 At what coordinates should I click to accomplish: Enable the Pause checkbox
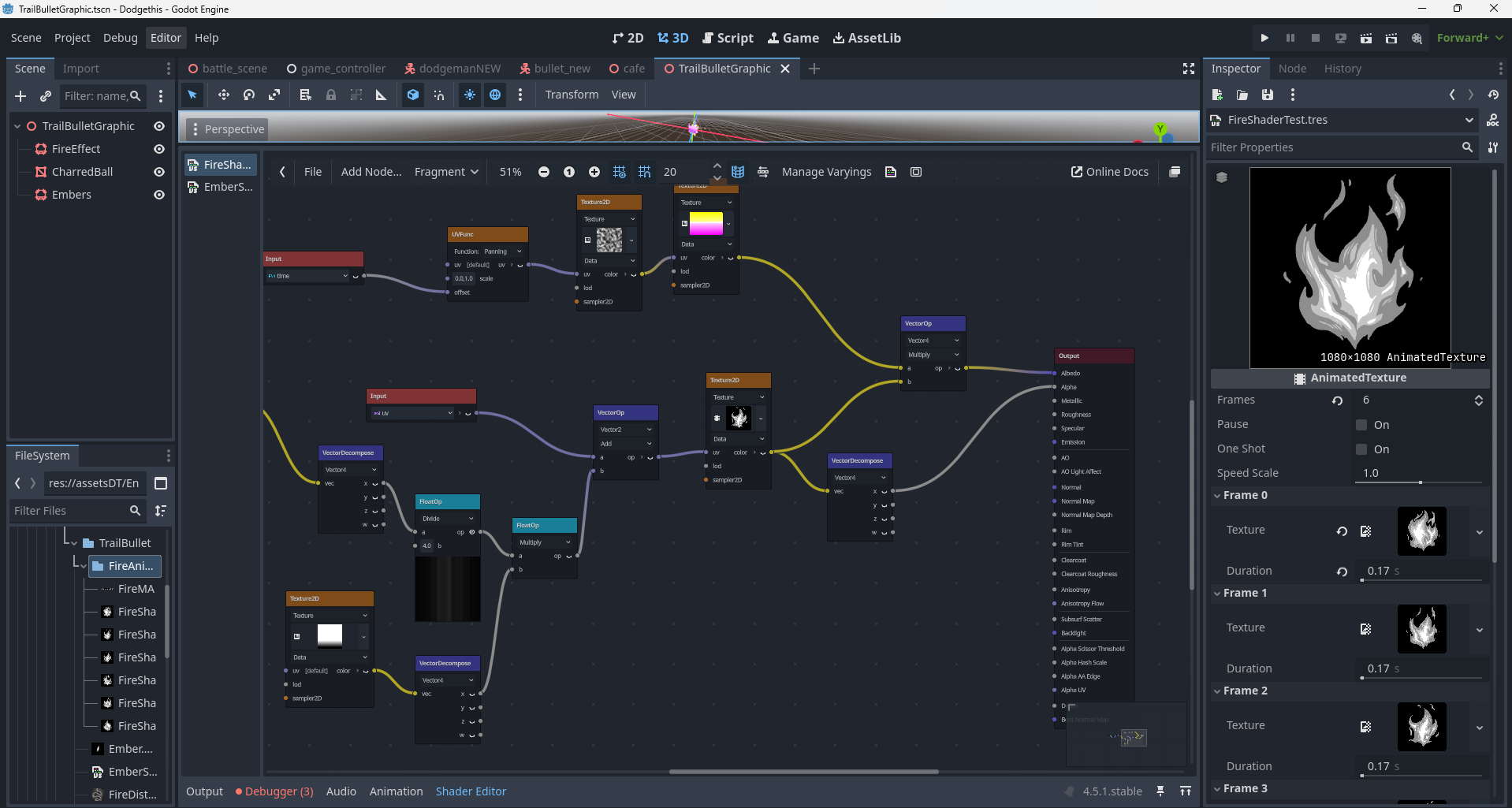[x=1361, y=425]
